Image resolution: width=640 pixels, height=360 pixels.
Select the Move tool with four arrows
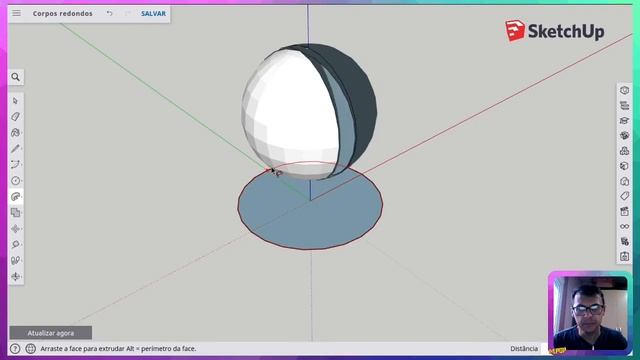pos(16,229)
